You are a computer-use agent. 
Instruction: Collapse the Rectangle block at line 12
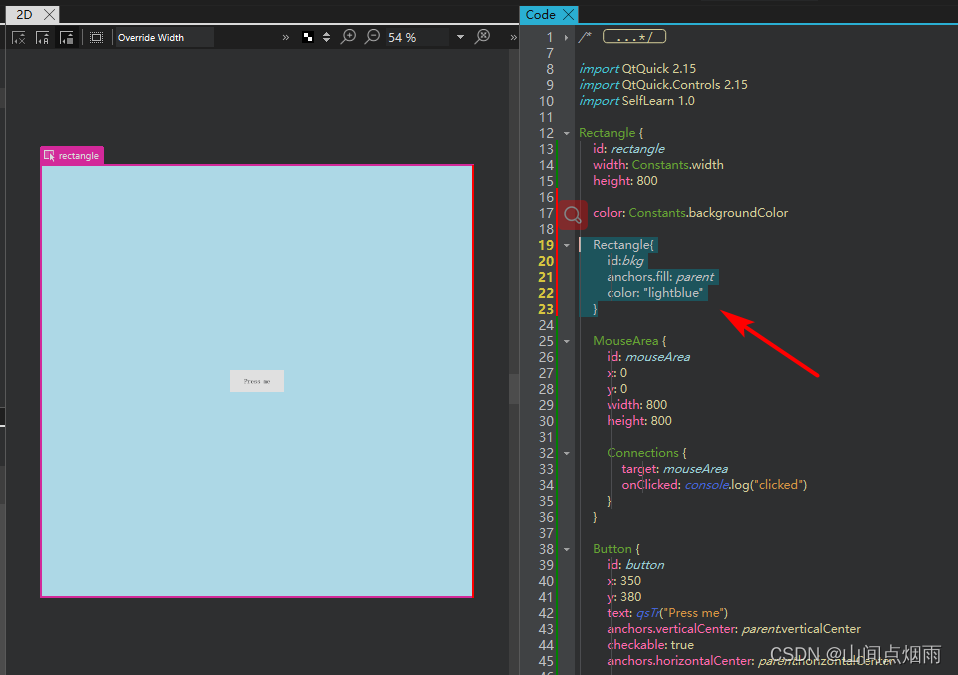click(566, 132)
